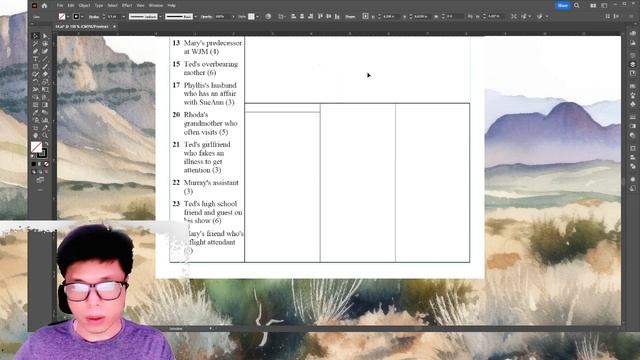This screenshot has width=640, height=360.
Task: Click the Fill swatch in the toolbar
Action: (x=36, y=147)
